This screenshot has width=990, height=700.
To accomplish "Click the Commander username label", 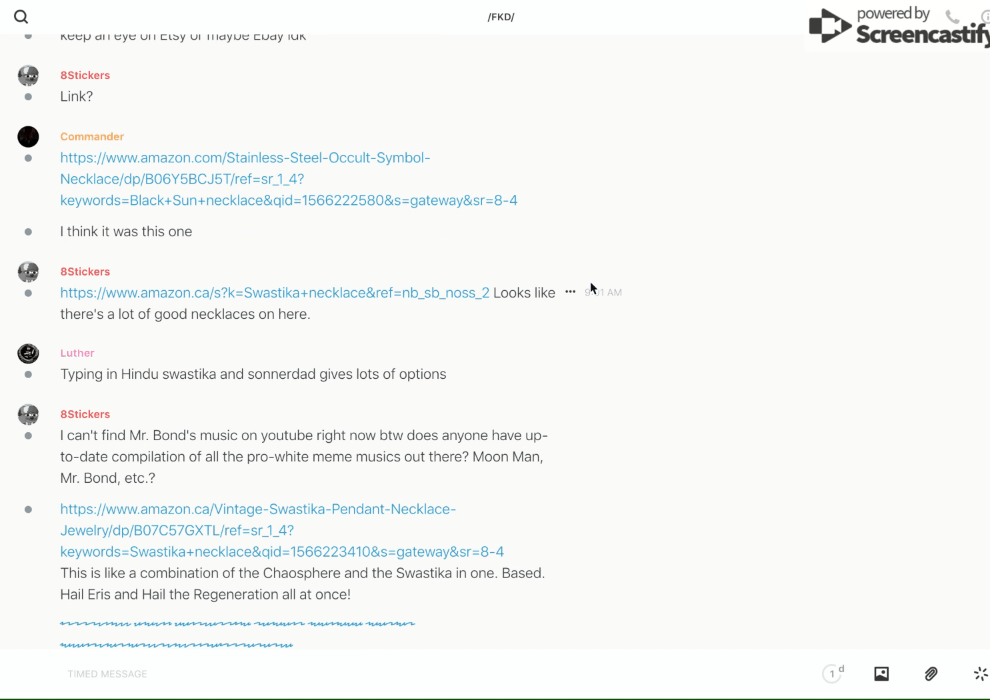I will click(x=92, y=137).
